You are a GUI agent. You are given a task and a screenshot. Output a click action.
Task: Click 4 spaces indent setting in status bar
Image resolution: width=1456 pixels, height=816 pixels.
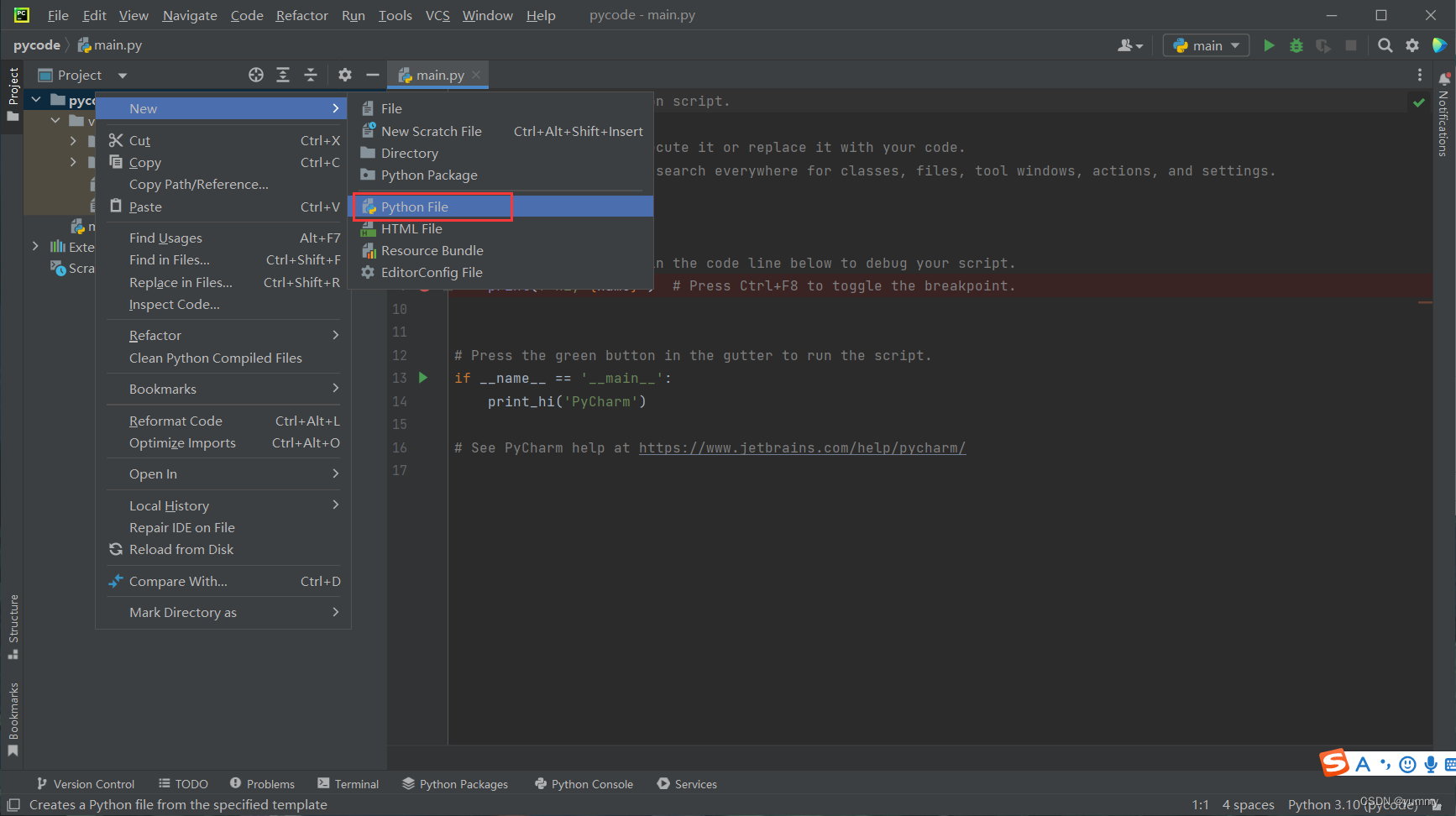tap(1248, 804)
